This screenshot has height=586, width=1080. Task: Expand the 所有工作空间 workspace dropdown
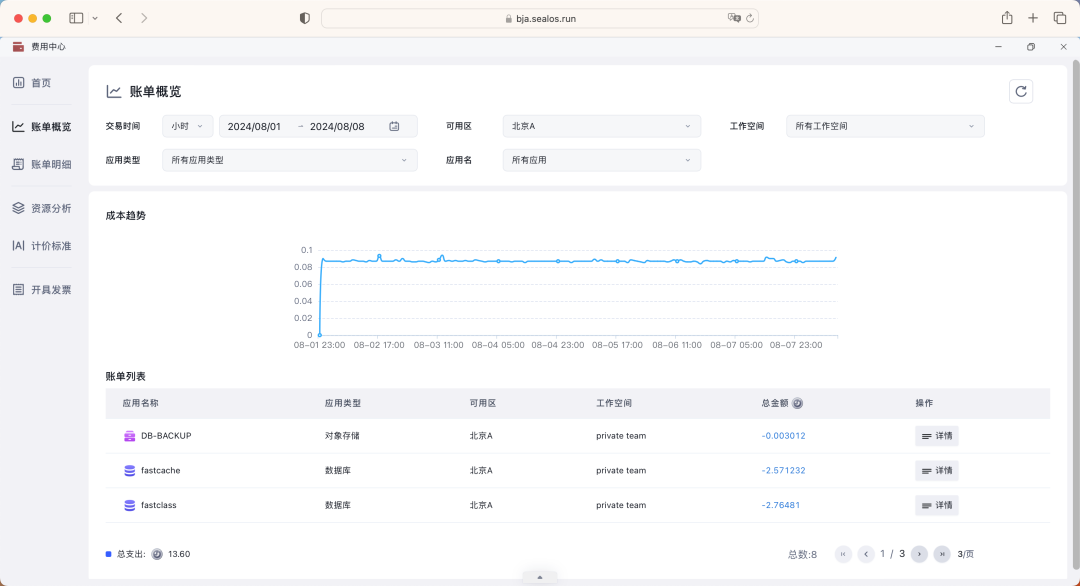[885, 126]
